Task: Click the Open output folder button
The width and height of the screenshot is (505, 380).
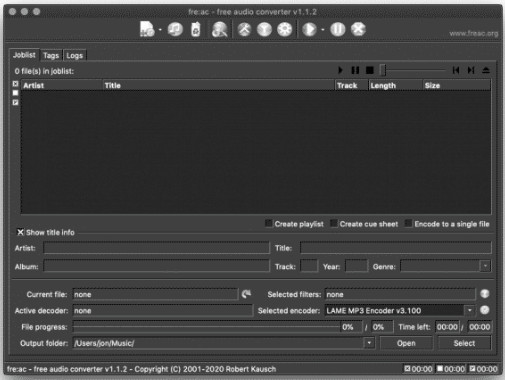Action: [x=406, y=343]
